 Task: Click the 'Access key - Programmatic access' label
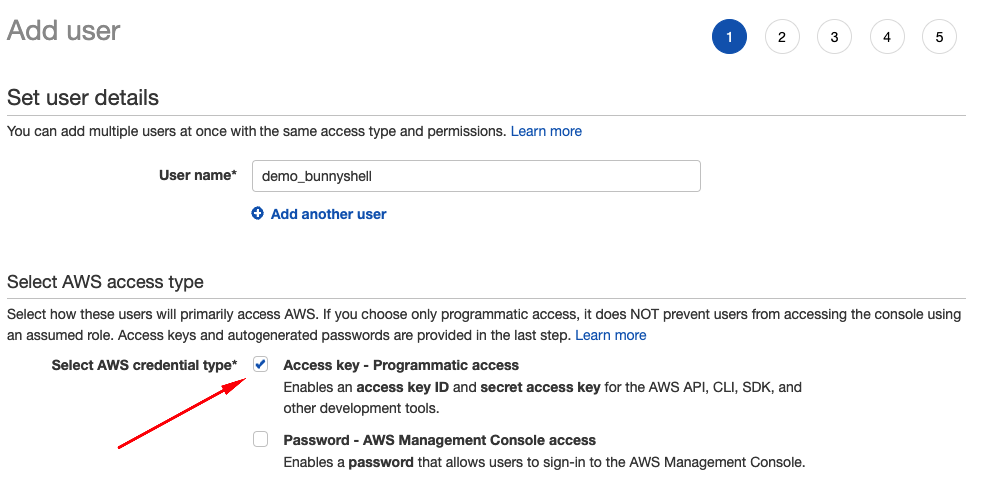tap(401, 365)
